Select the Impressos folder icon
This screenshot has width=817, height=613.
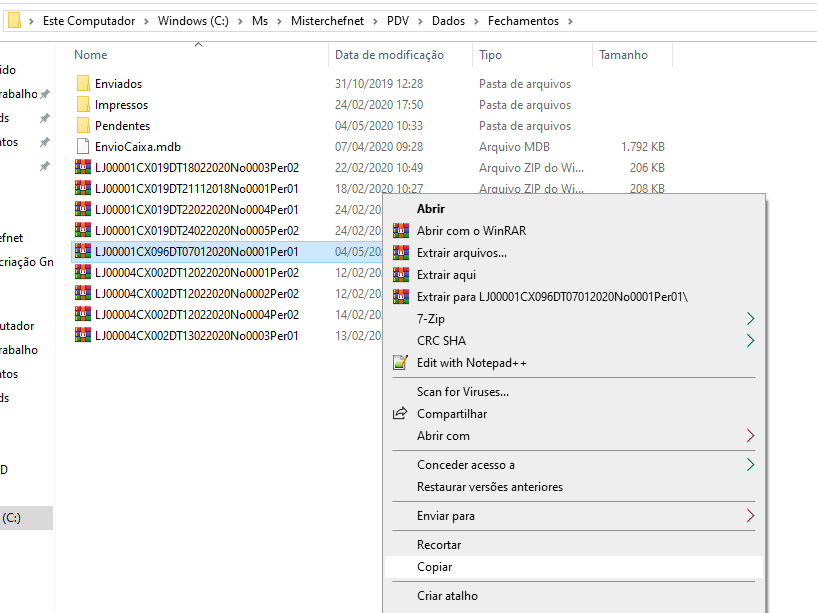(83, 105)
